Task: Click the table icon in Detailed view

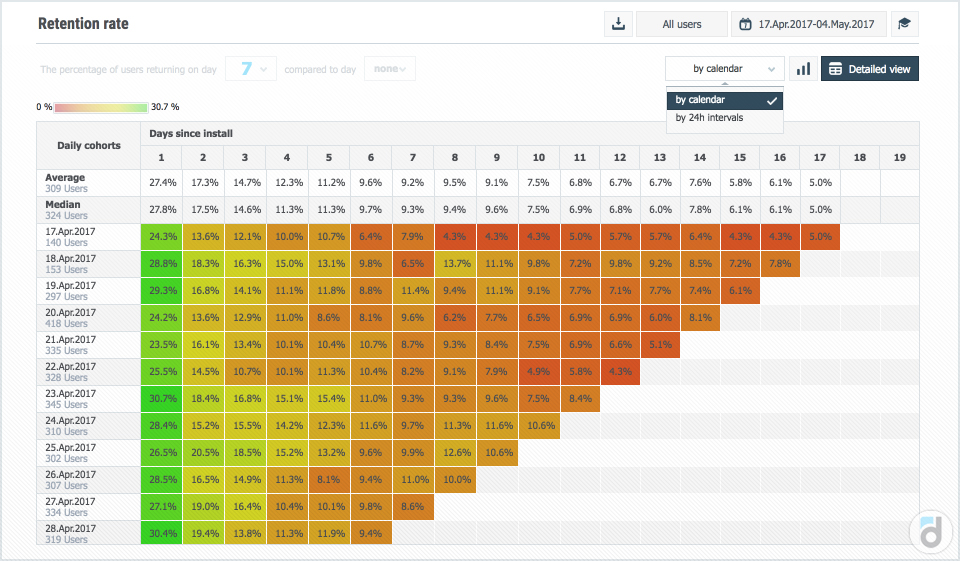Action: tap(835, 69)
